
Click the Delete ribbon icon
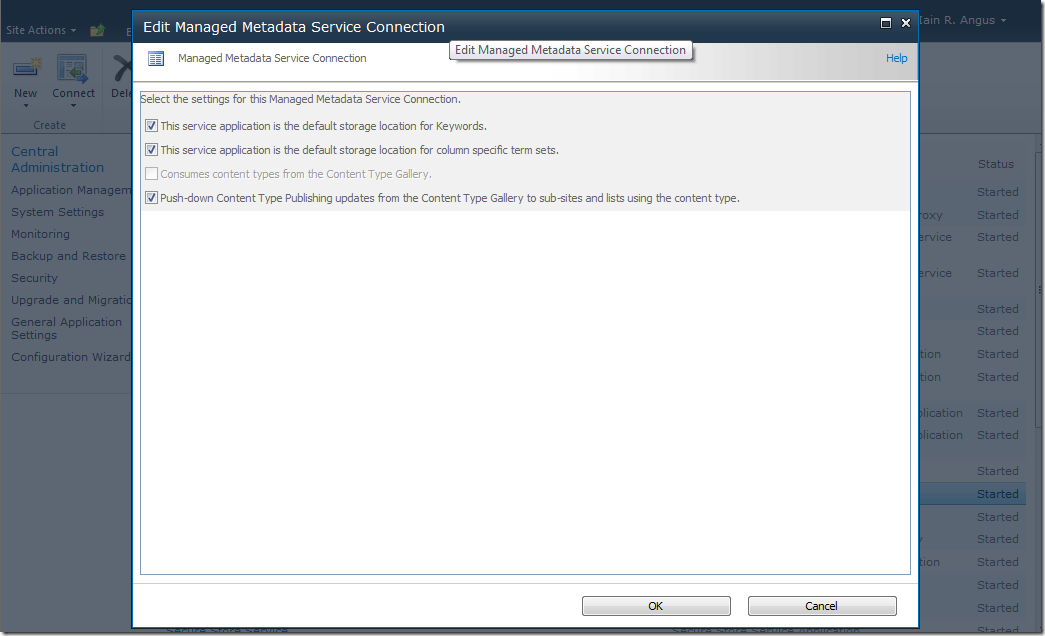pyautogui.click(x=122, y=69)
